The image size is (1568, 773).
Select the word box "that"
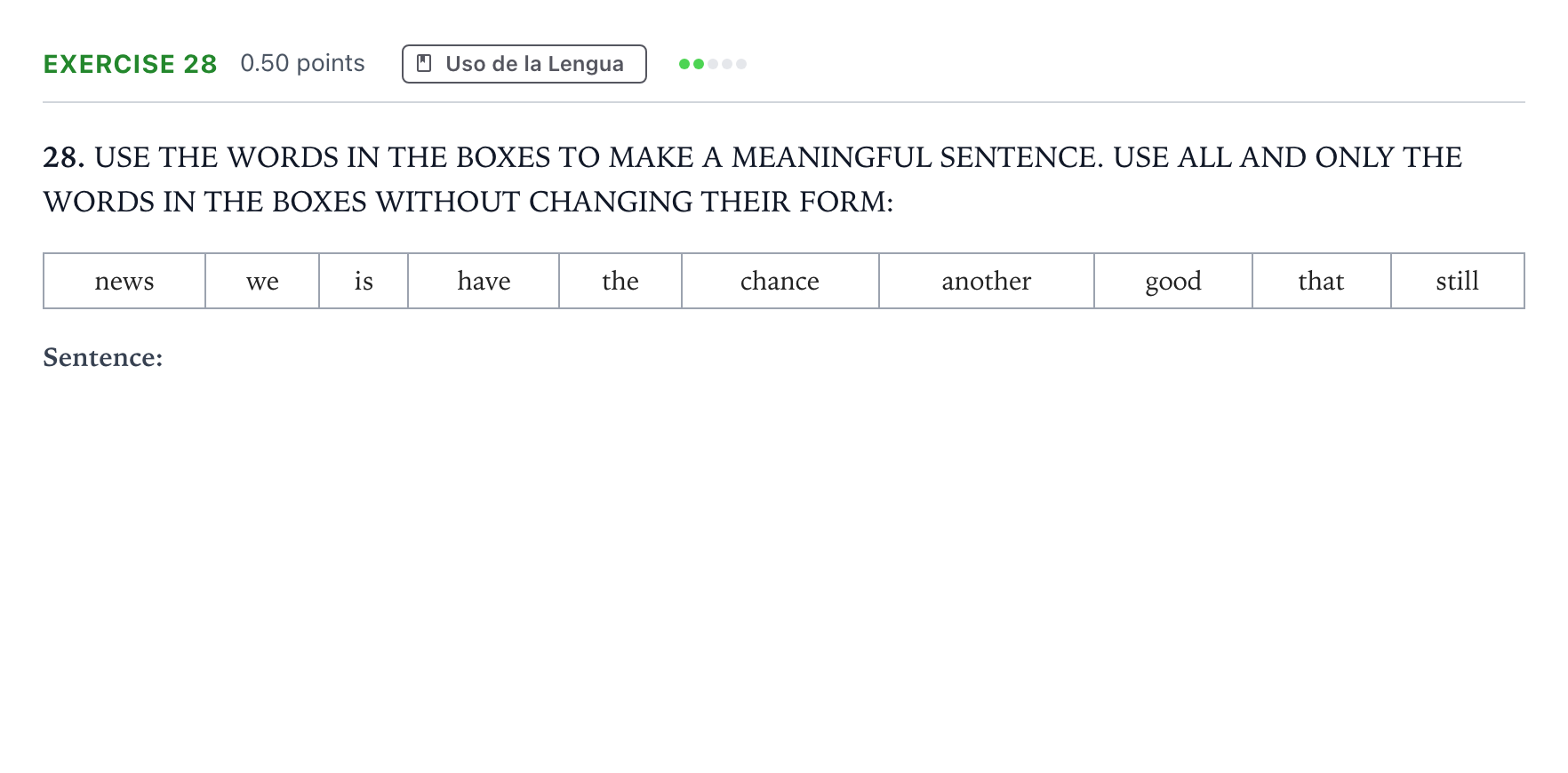click(1322, 281)
